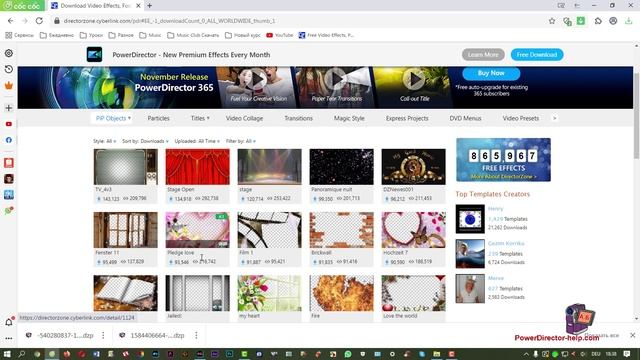
Task: Open taskbar search magnifier
Action: coord(22,354)
